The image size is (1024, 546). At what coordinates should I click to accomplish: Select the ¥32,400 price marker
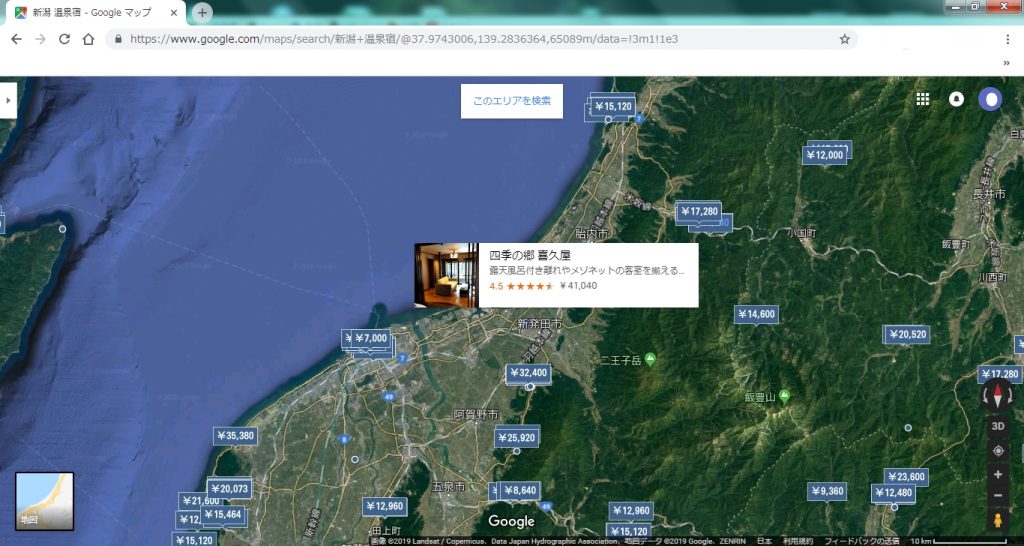coord(529,373)
